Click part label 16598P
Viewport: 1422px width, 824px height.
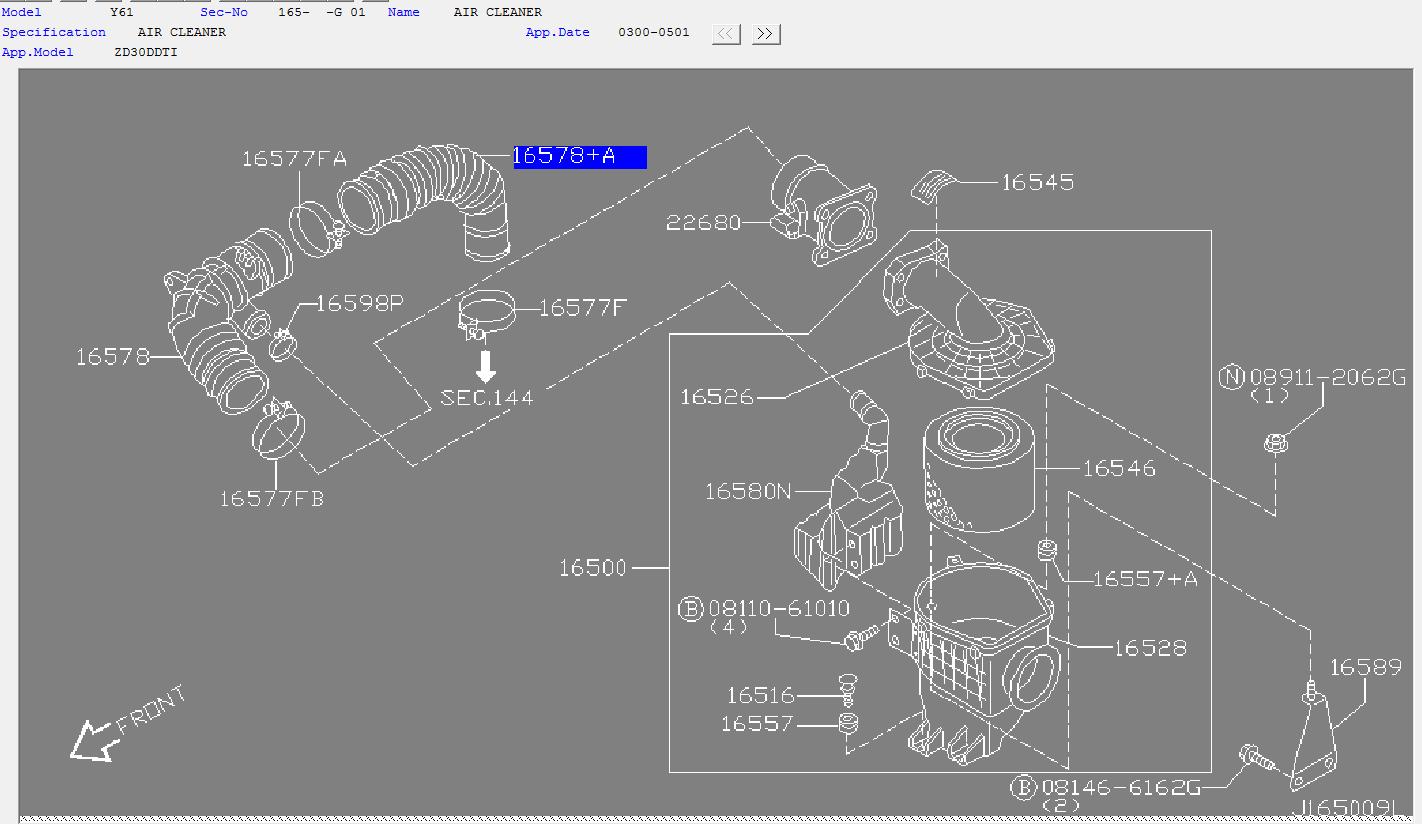[360, 303]
